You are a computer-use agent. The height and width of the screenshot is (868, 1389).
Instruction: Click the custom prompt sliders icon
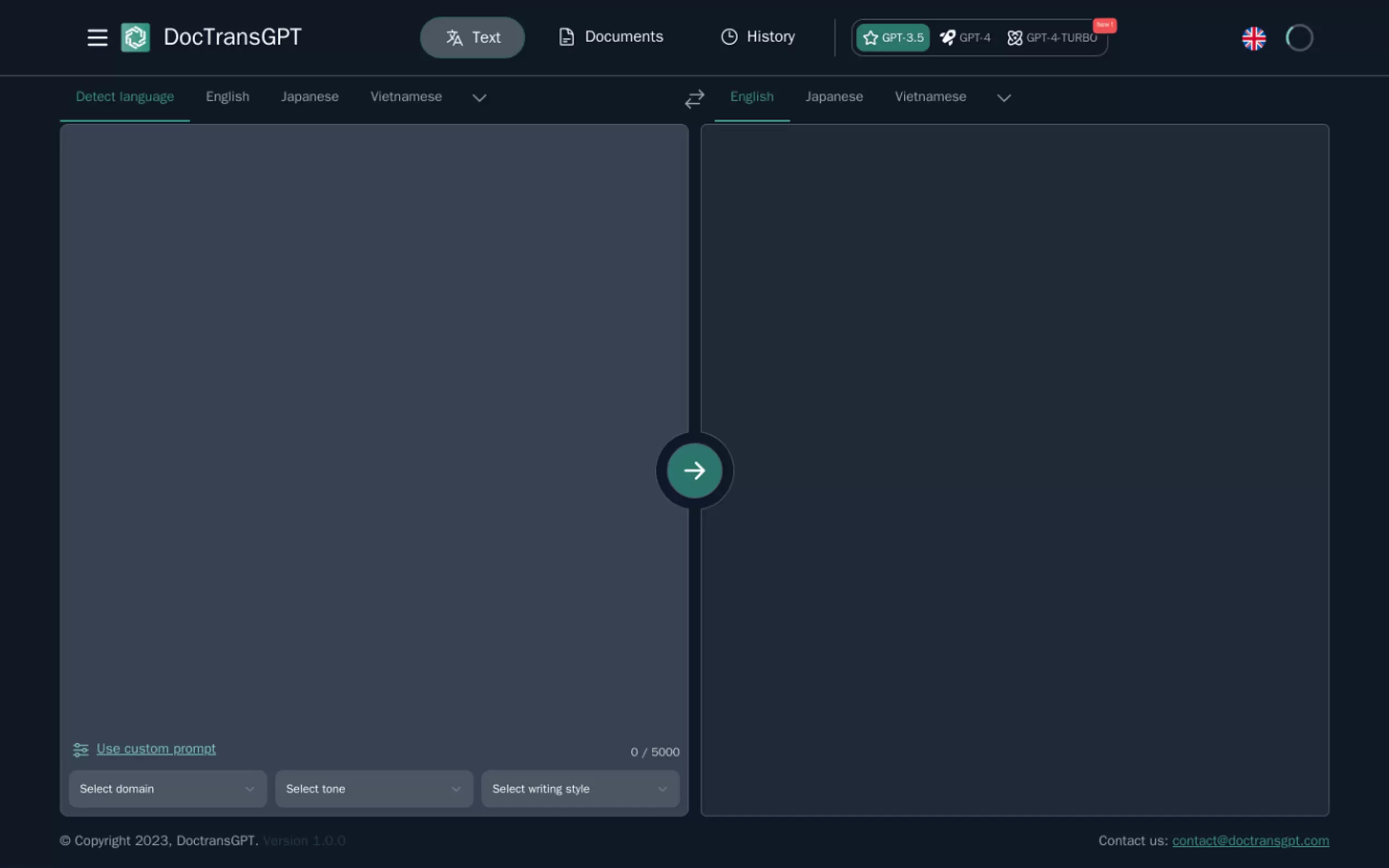pyautogui.click(x=81, y=750)
